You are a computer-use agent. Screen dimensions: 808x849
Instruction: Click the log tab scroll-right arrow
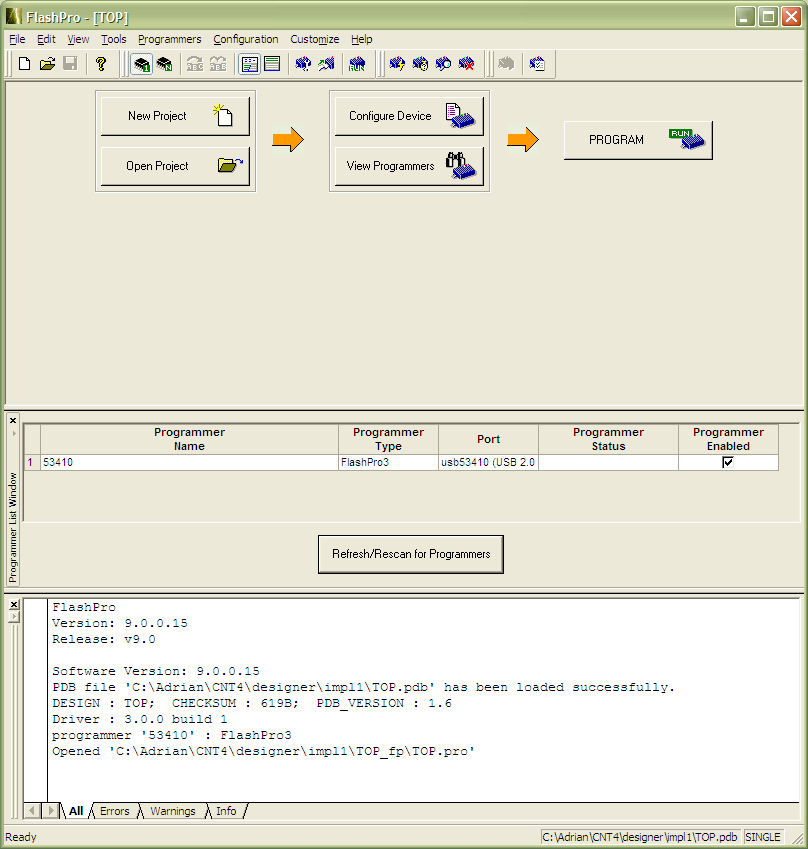(50, 811)
